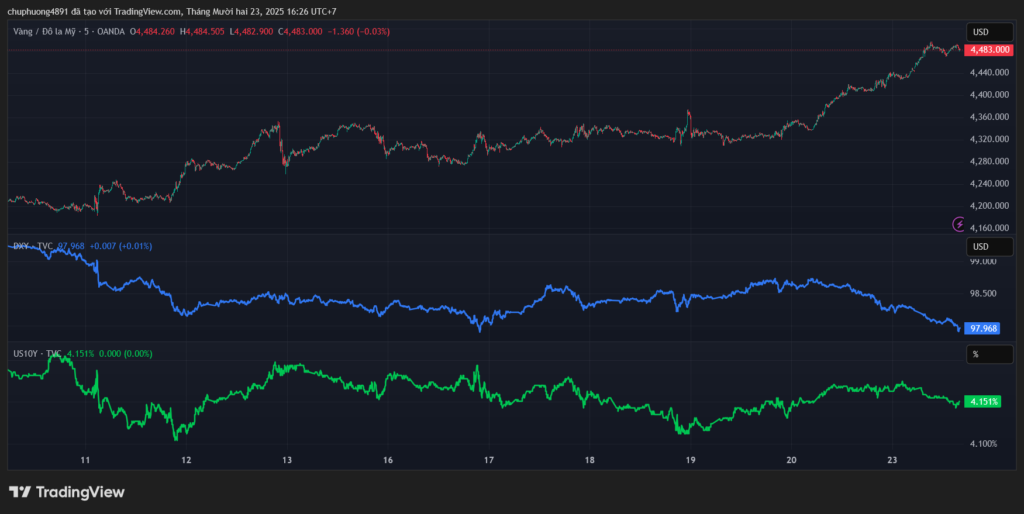Click the red 4,483.000 gold price label
Image resolution: width=1024 pixels, height=514 pixels.
[989, 50]
